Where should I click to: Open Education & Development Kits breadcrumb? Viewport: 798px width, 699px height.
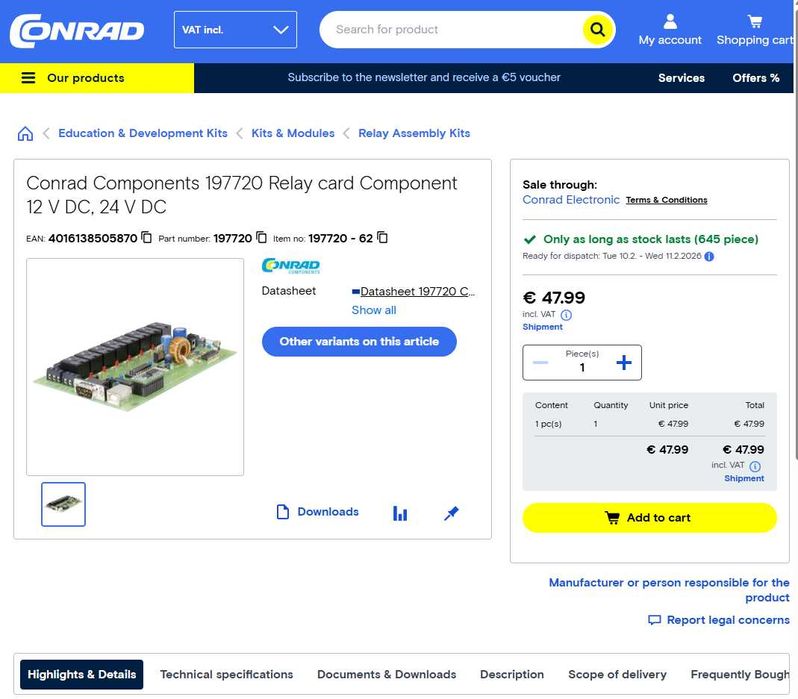tap(142, 133)
